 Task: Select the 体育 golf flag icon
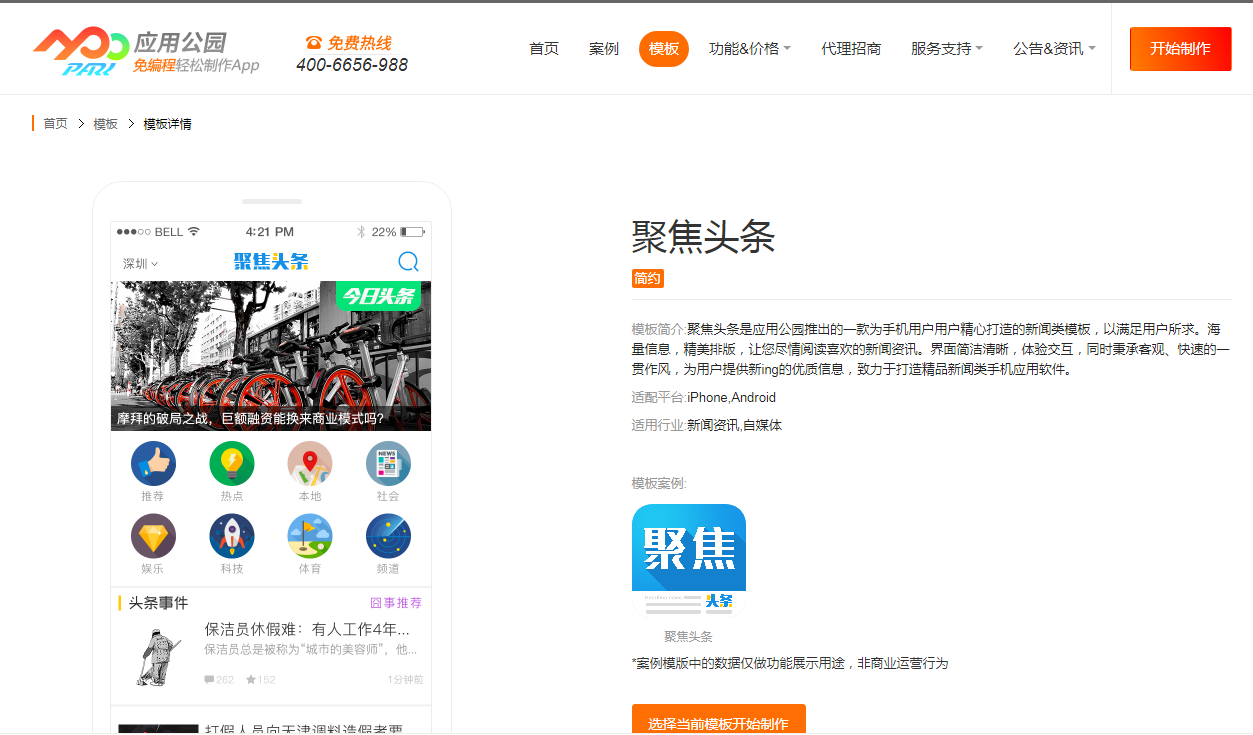point(309,536)
